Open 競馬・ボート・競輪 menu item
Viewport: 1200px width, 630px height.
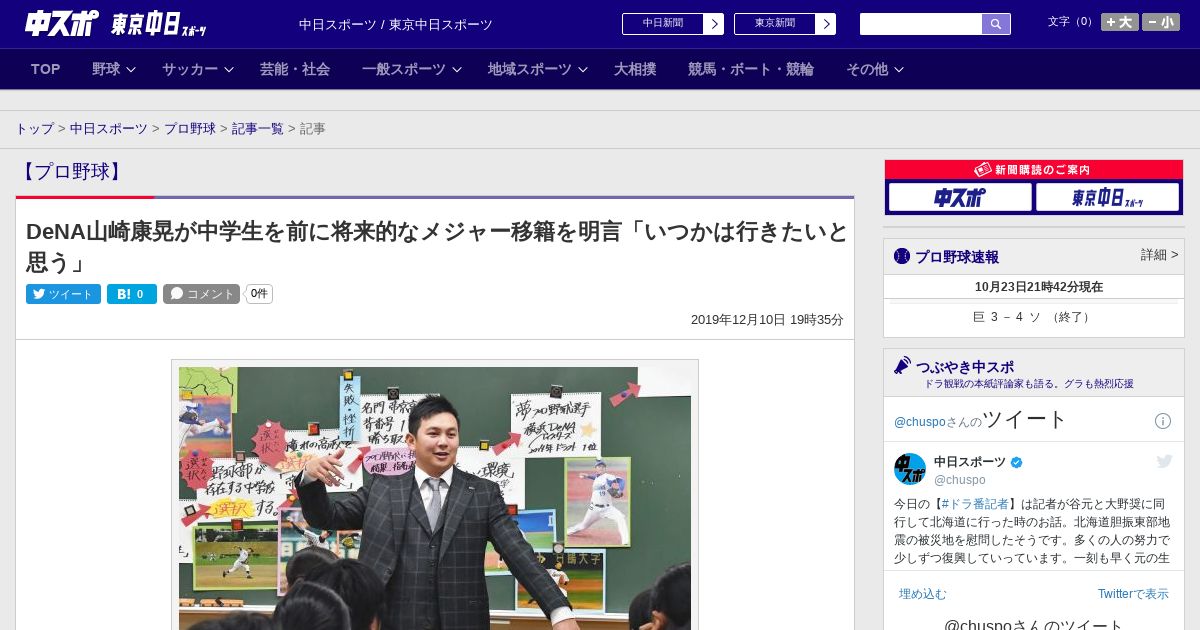751,69
